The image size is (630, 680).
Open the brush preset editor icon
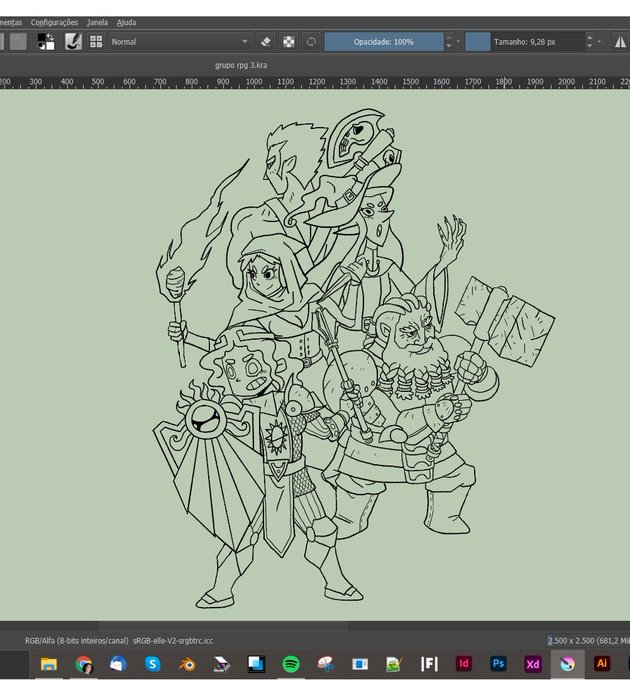[x=73, y=42]
